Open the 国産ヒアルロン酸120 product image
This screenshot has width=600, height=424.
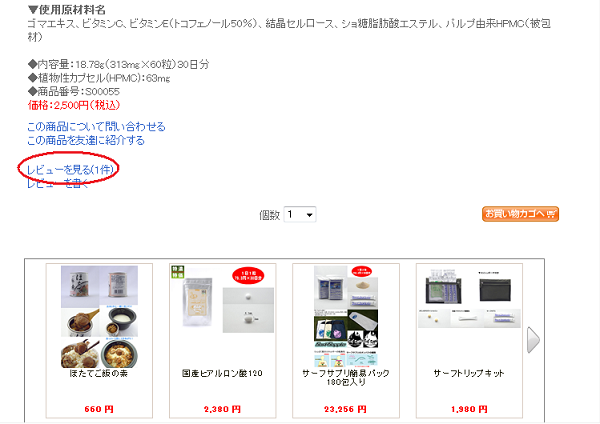pos(223,299)
